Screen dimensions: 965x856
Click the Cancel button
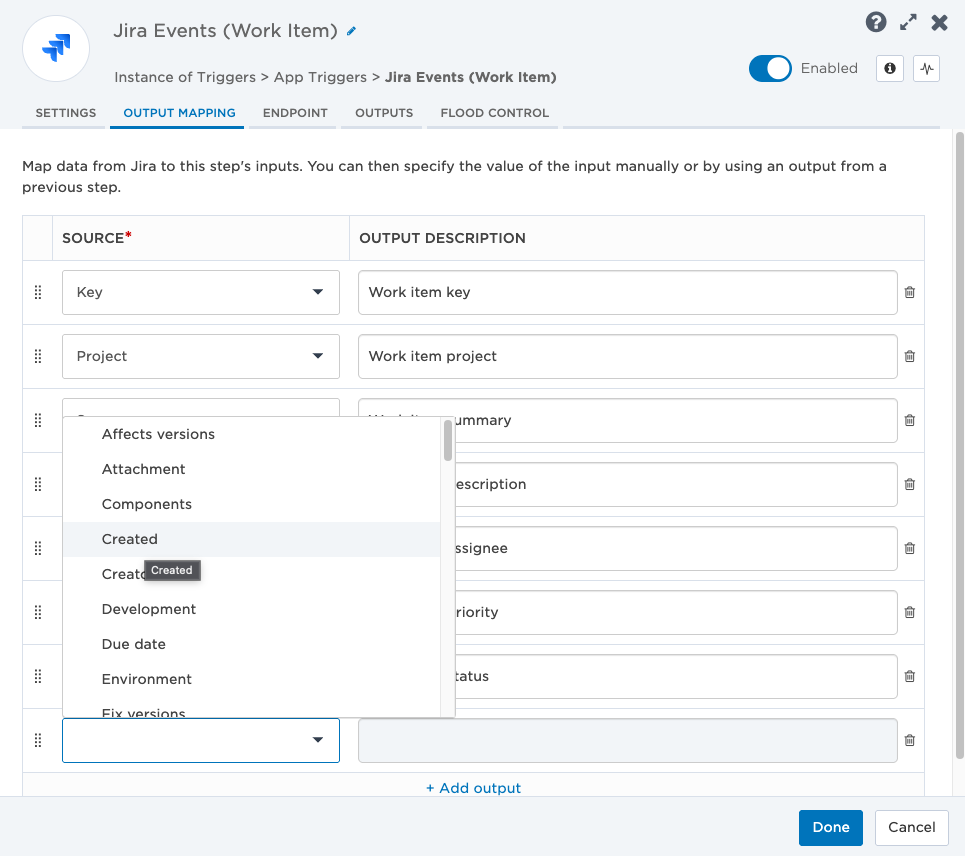click(911, 828)
